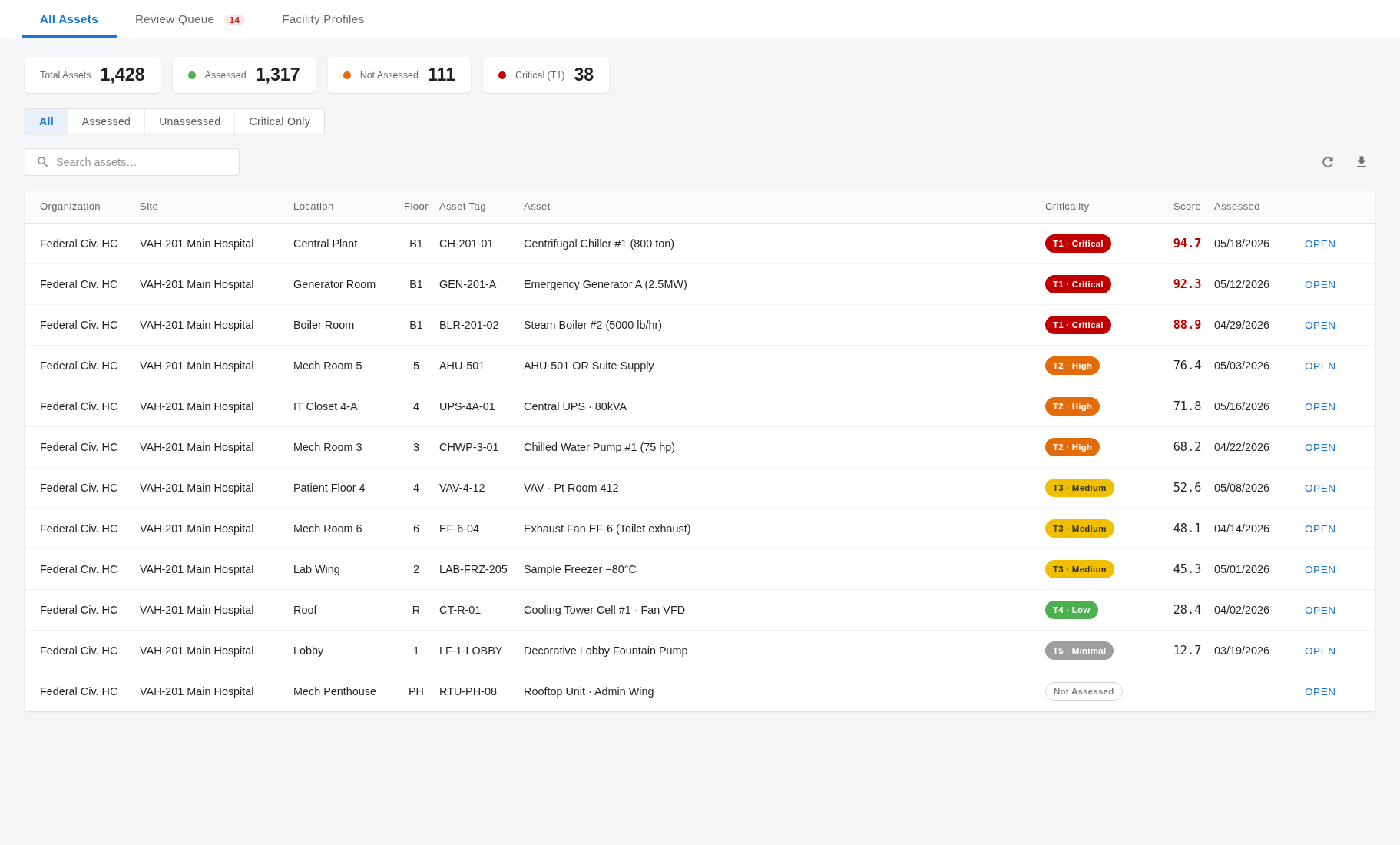This screenshot has height=845, width=1400.
Task: Click assessed date 05/18/2026
Action: pos(1242,244)
